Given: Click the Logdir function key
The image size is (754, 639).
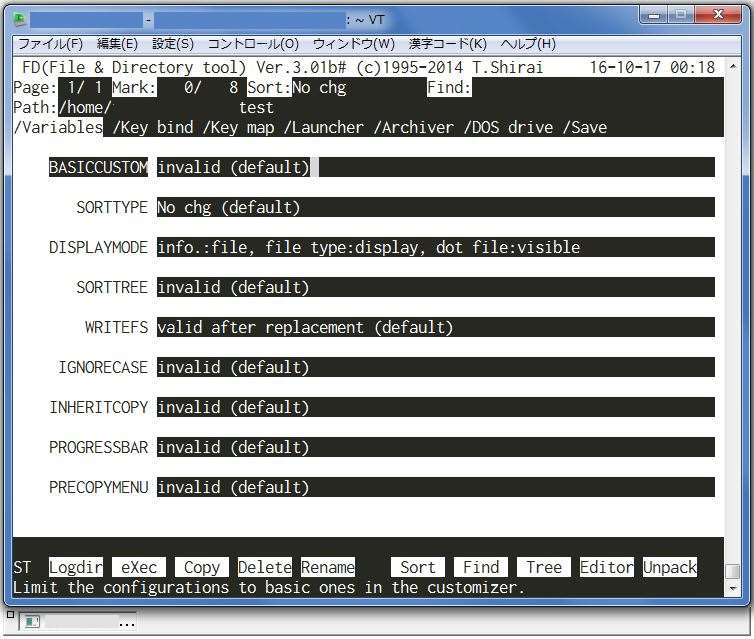Looking at the screenshot, I should tap(75, 567).
